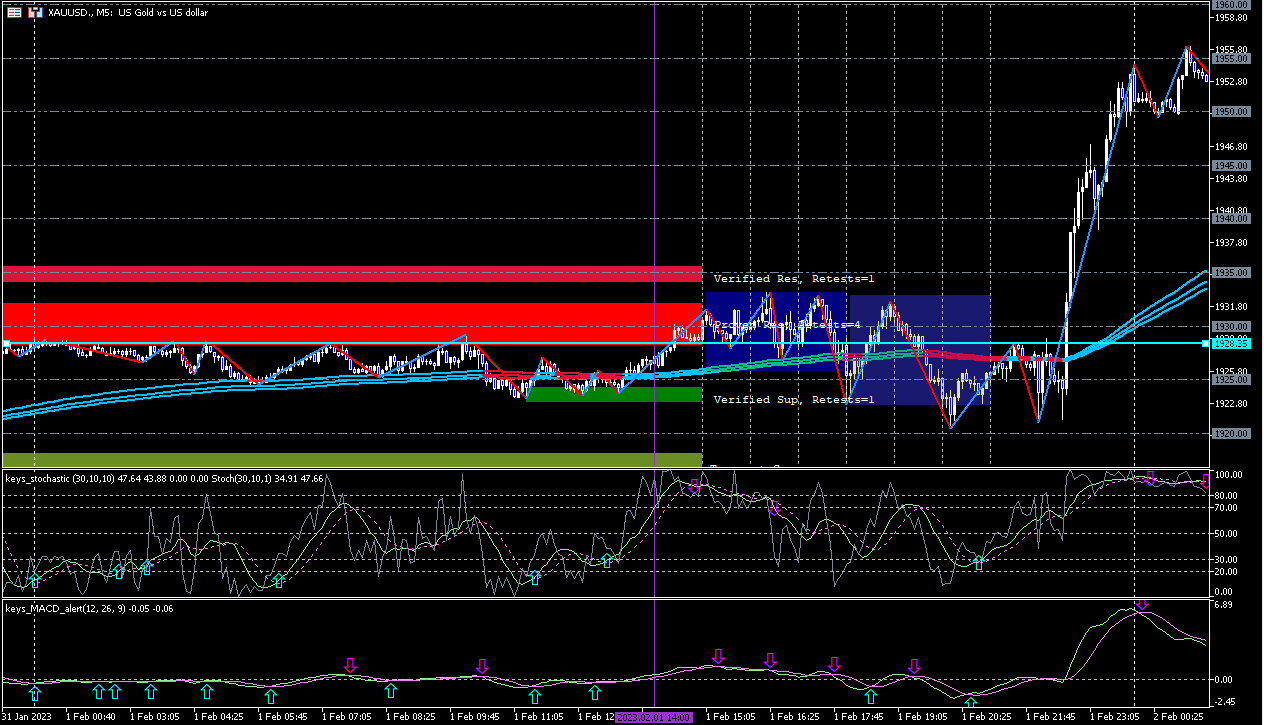1264x725 pixels.
Task: Click the 1 Feb 11:05 time label
Action: (538, 717)
